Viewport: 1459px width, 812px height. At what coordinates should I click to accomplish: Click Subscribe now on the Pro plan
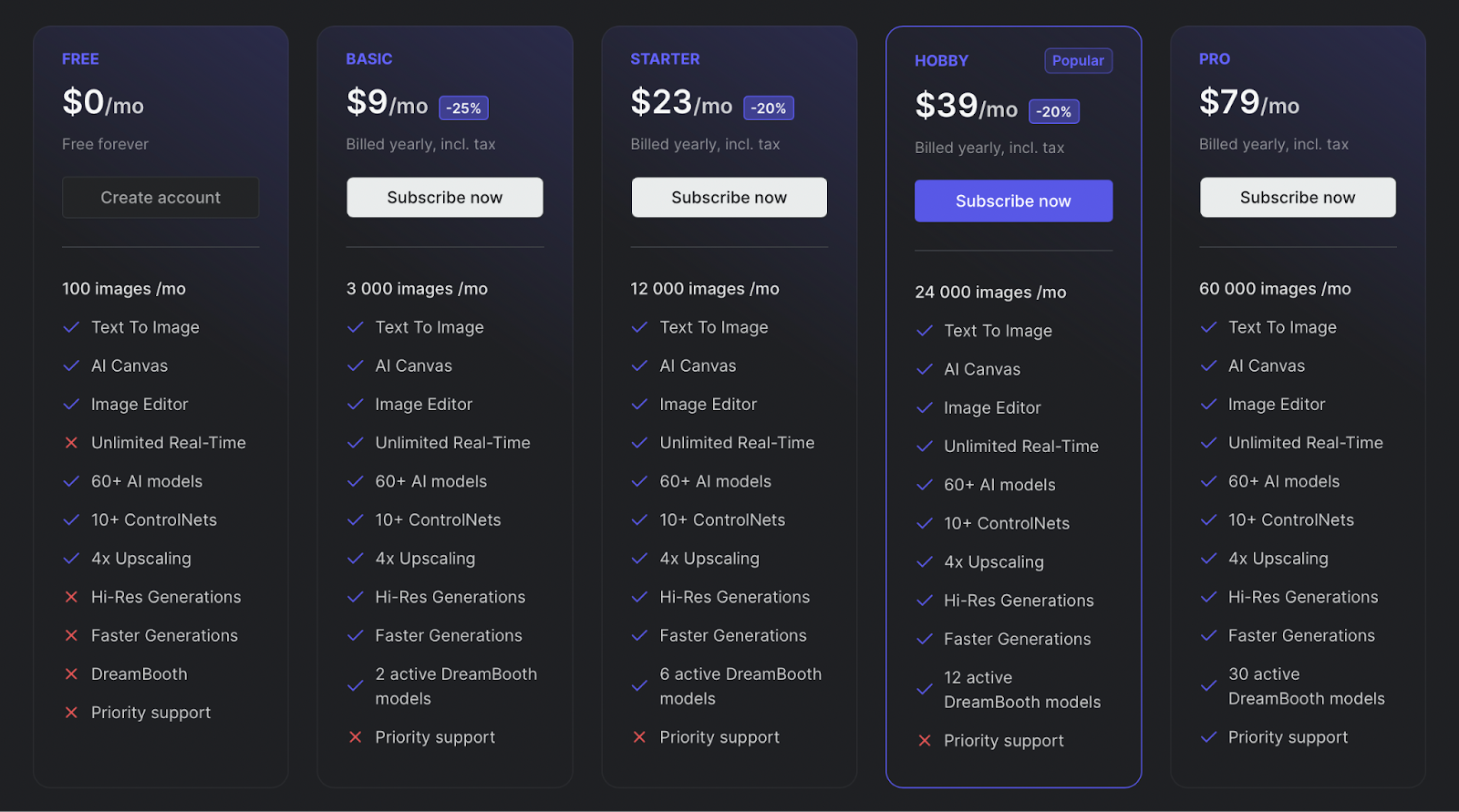click(x=1298, y=198)
